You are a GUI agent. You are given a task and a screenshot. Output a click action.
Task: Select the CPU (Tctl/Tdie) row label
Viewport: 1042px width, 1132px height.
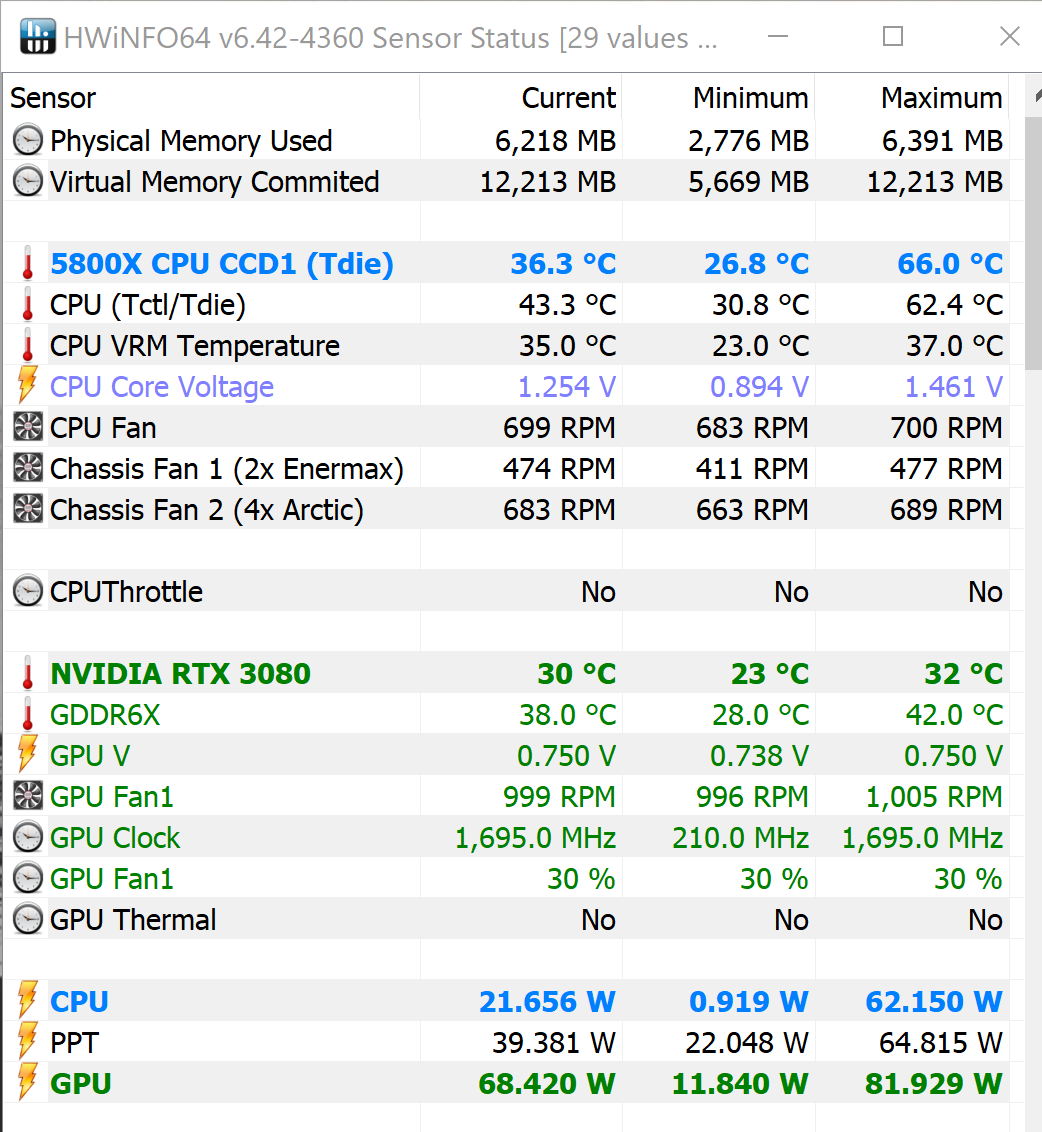tap(148, 305)
